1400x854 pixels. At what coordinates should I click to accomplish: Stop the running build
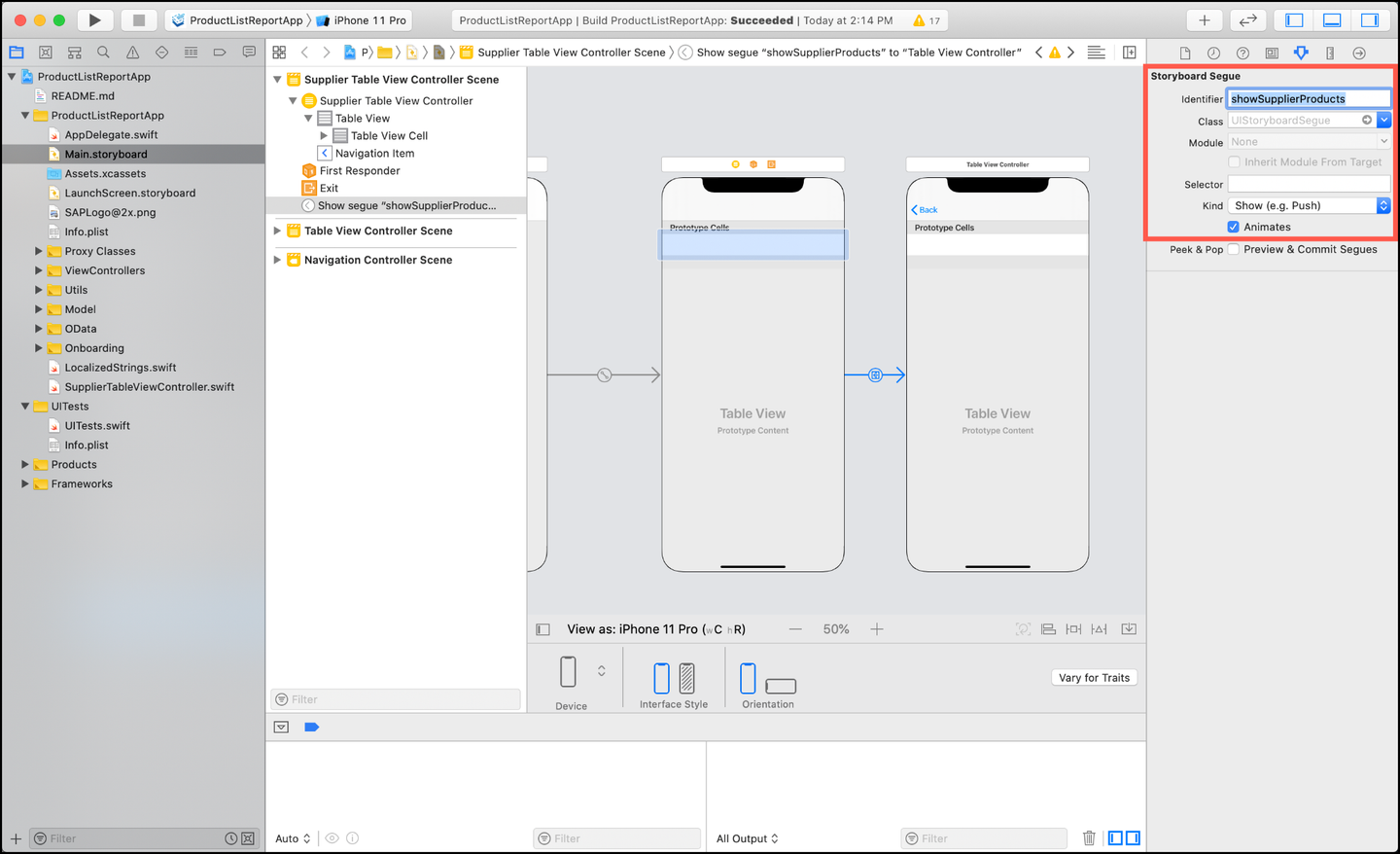click(x=139, y=19)
